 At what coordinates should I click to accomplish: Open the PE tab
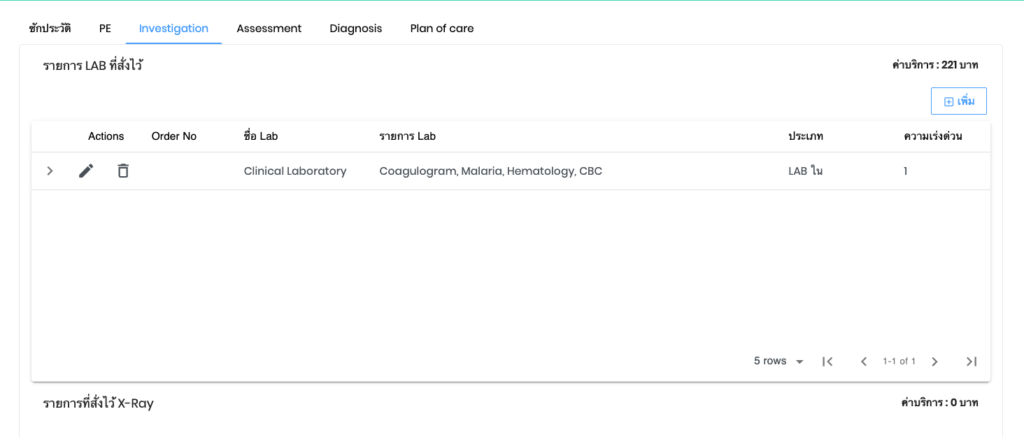tap(105, 28)
